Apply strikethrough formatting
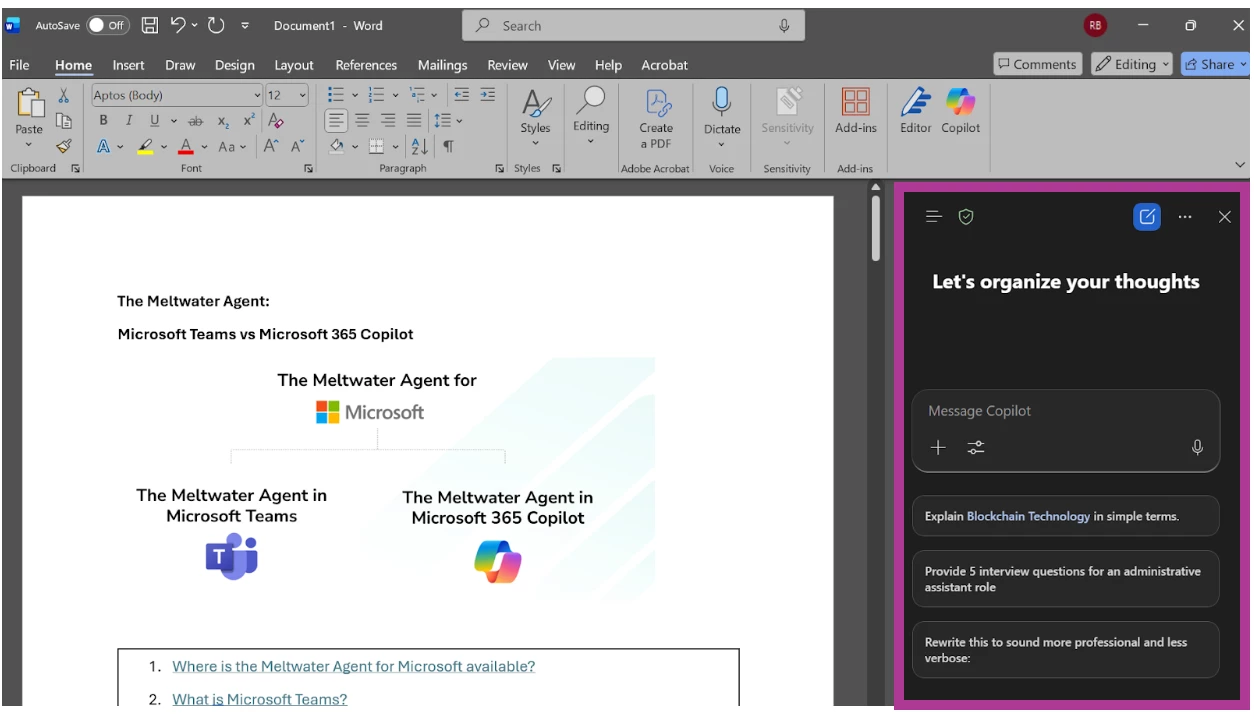1254x718 pixels. point(196,120)
